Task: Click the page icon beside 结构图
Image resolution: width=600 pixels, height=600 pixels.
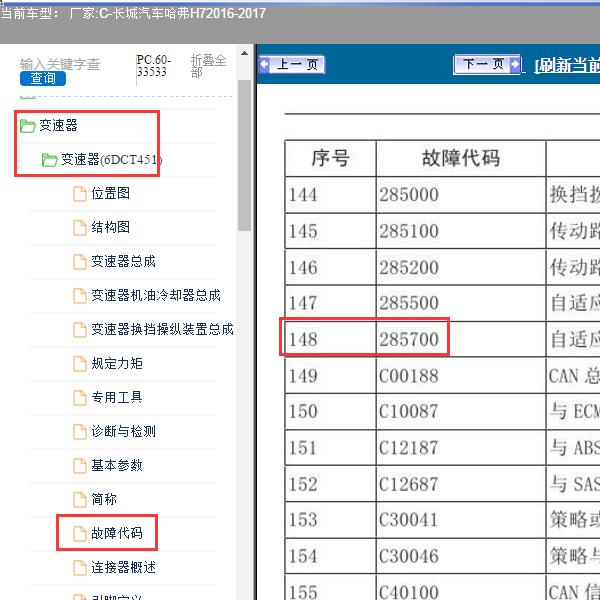Action: tap(80, 228)
